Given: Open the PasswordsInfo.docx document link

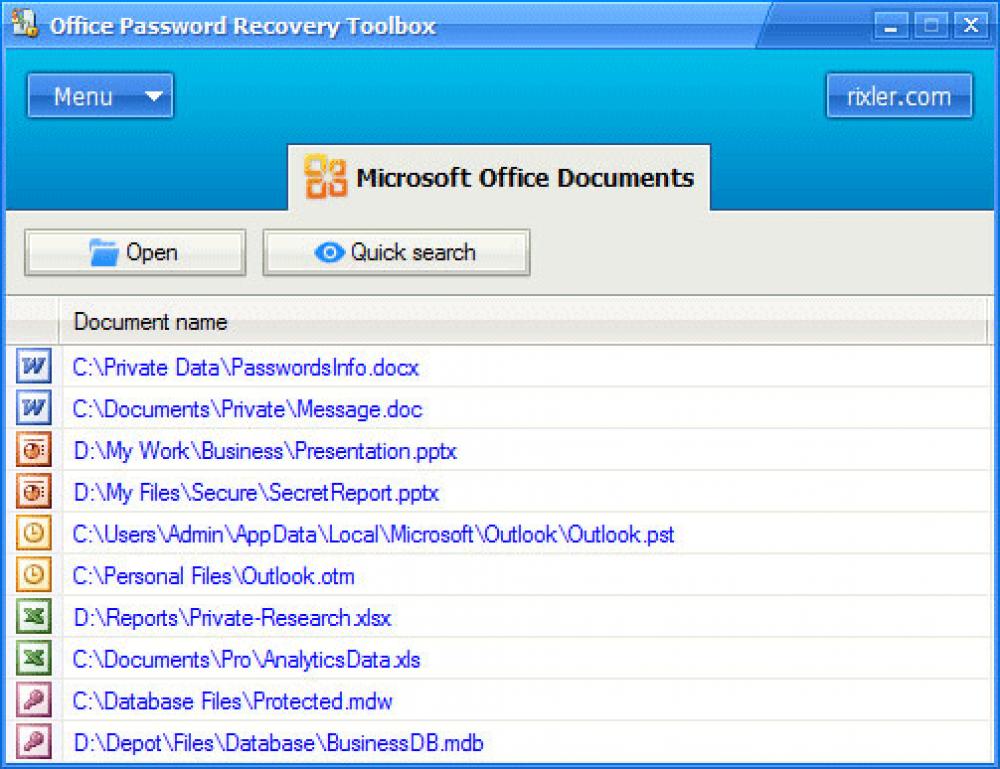Looking at the screenshot, I should pos(244,366).
